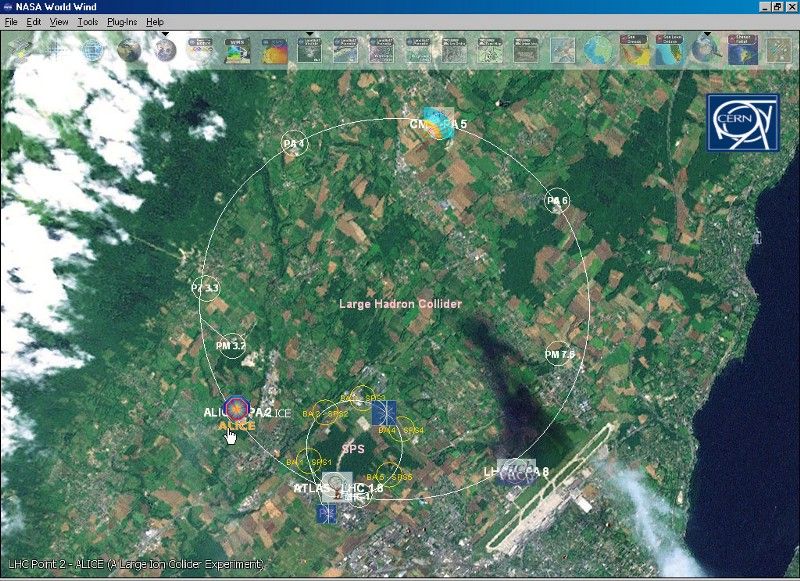Expand the arrow above the Landsat icon

click(310, 34)
